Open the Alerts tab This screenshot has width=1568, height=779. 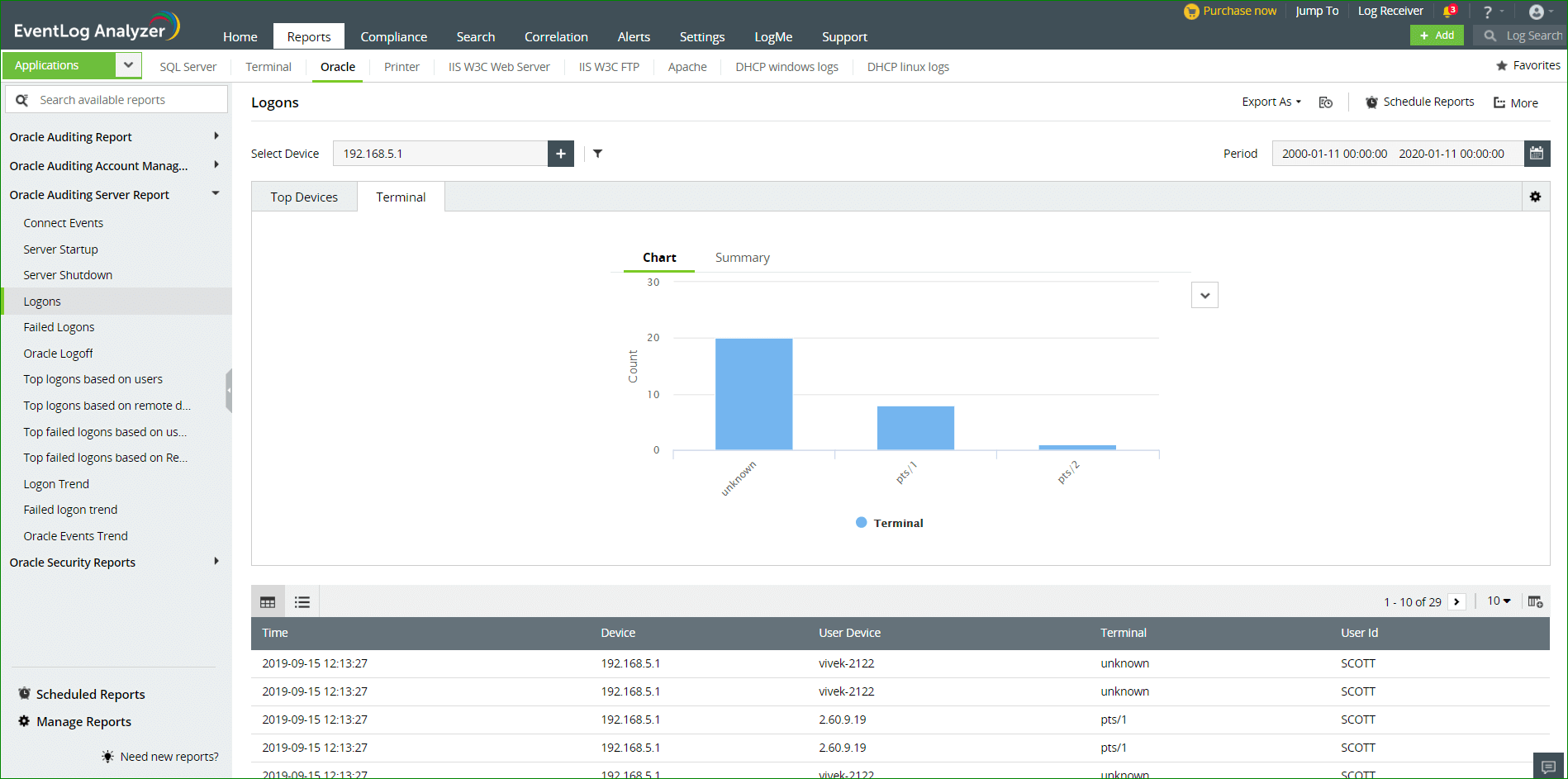click(x=634, y=36)
